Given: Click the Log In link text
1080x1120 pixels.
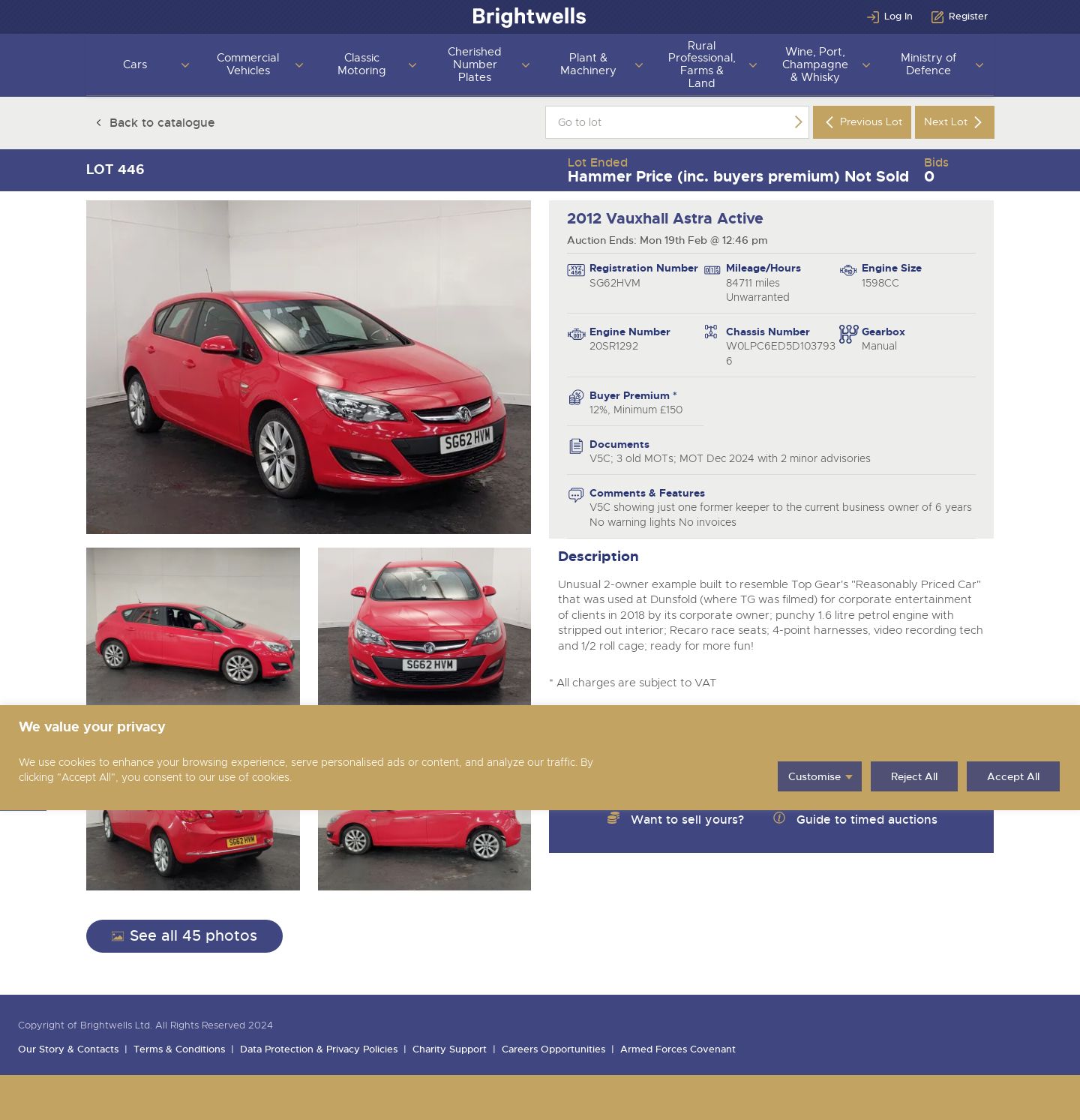Looking at the screenshot, I should coord(898,17).
